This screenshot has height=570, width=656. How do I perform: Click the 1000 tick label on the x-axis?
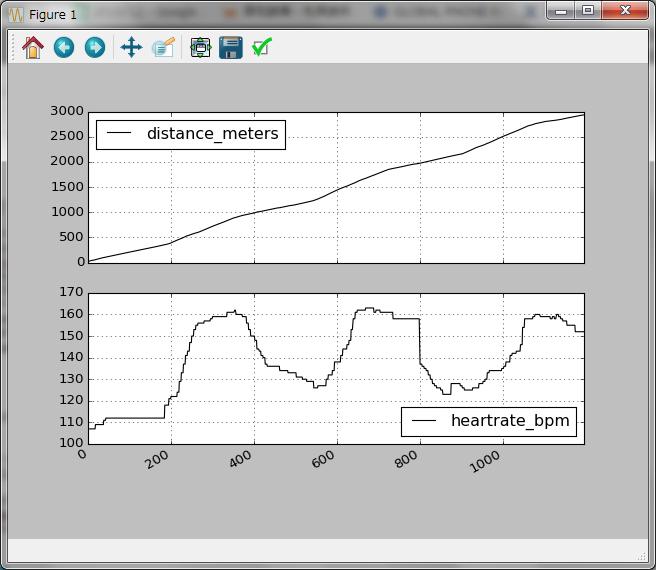point(485,462)
